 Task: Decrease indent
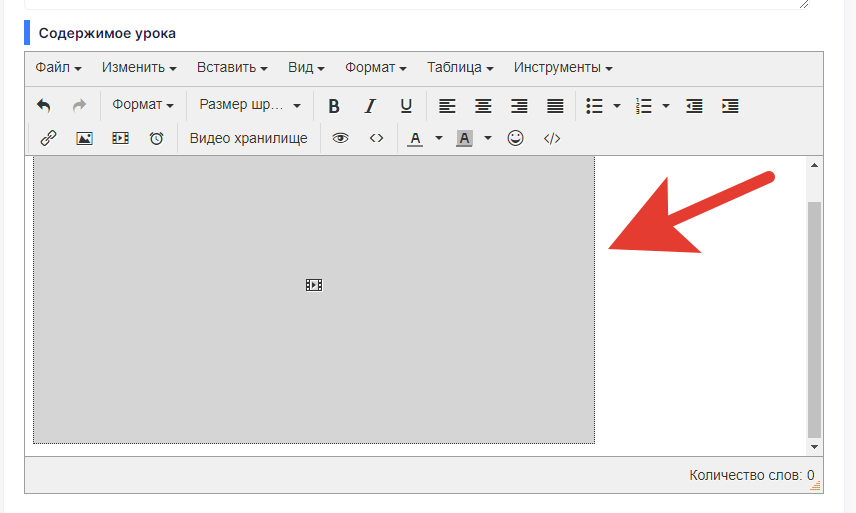point(694,106)
